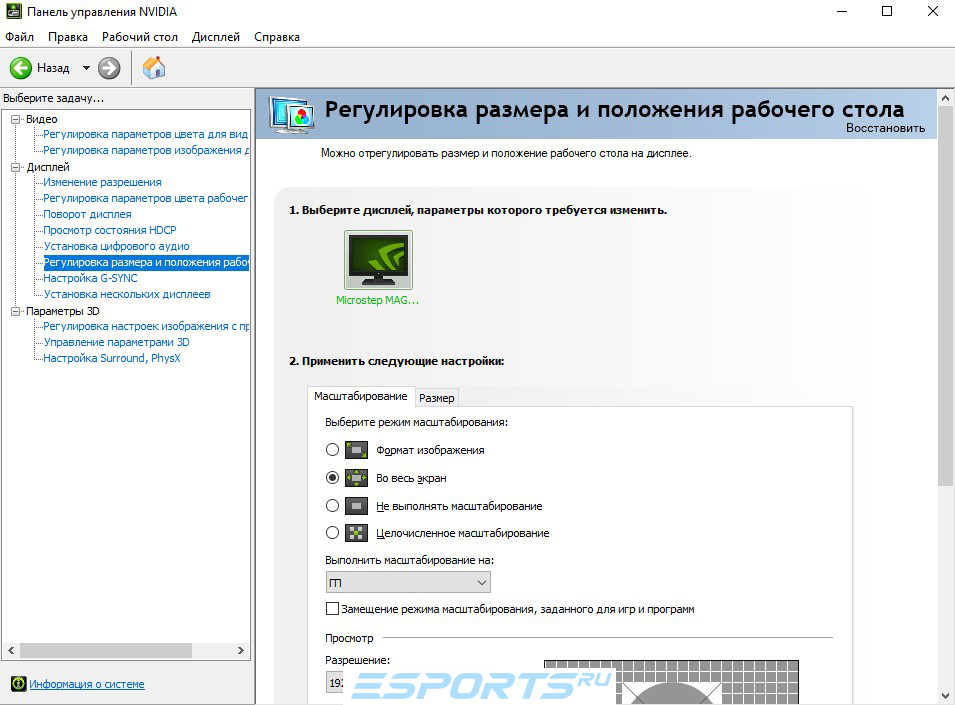Screen dimensions: 955x705
Task: Switch to the 'Размер' tab
Action: click(x=437, y=398)
